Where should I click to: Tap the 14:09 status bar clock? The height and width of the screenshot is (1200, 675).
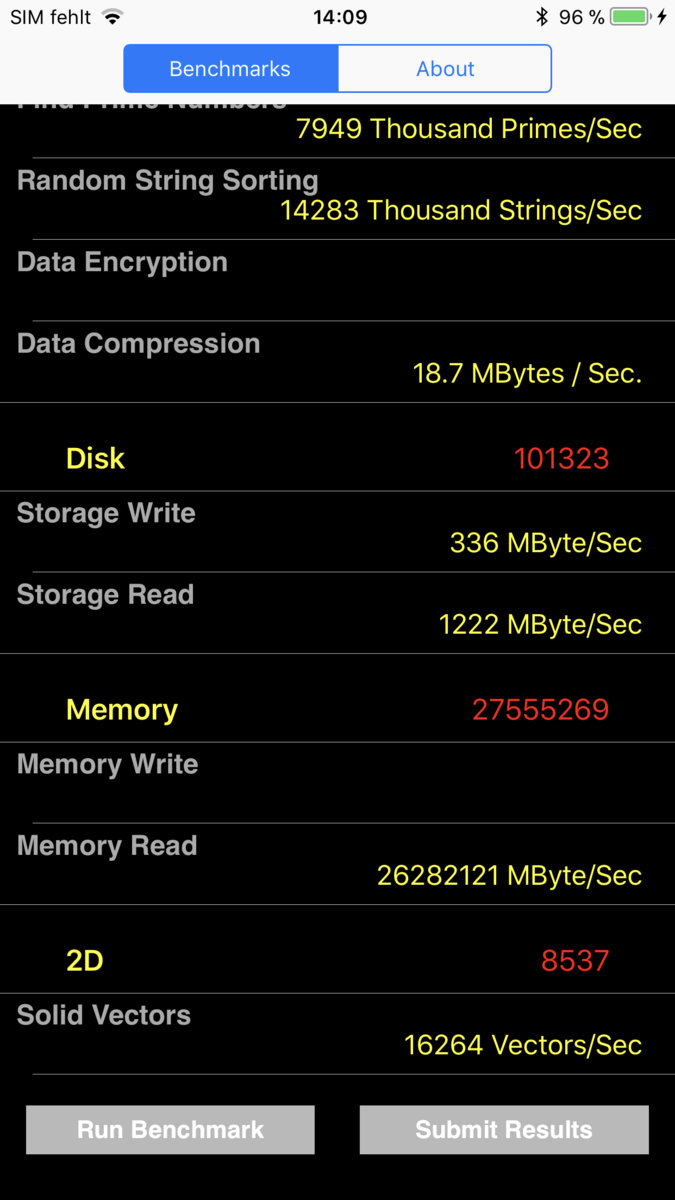340,17
